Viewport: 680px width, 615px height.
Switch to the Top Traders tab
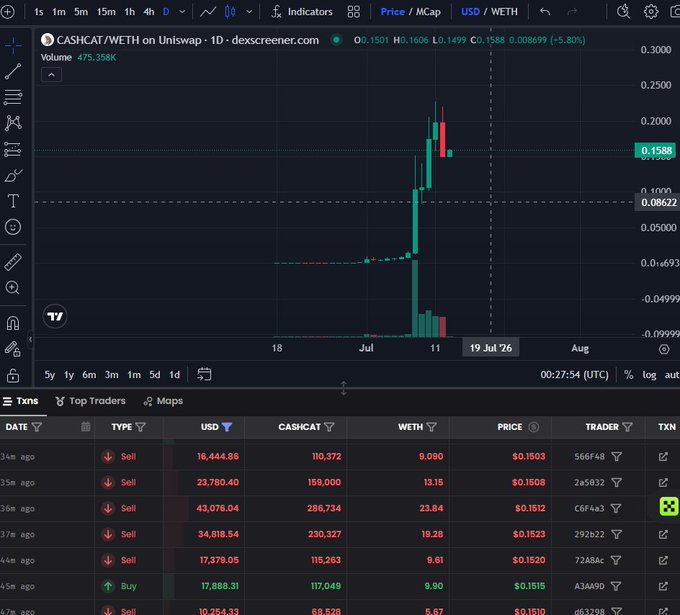[x=90, y=401]
